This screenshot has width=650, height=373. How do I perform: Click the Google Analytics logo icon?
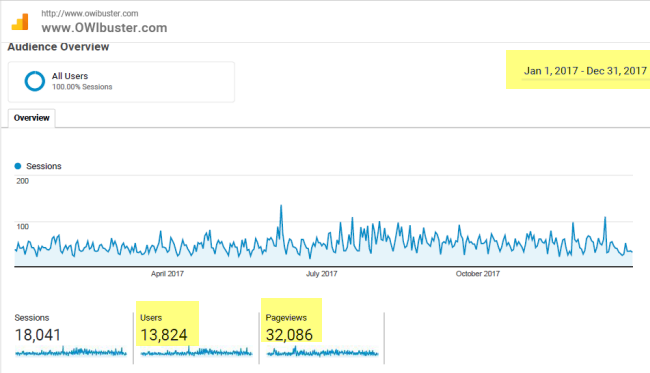(20, 22)
